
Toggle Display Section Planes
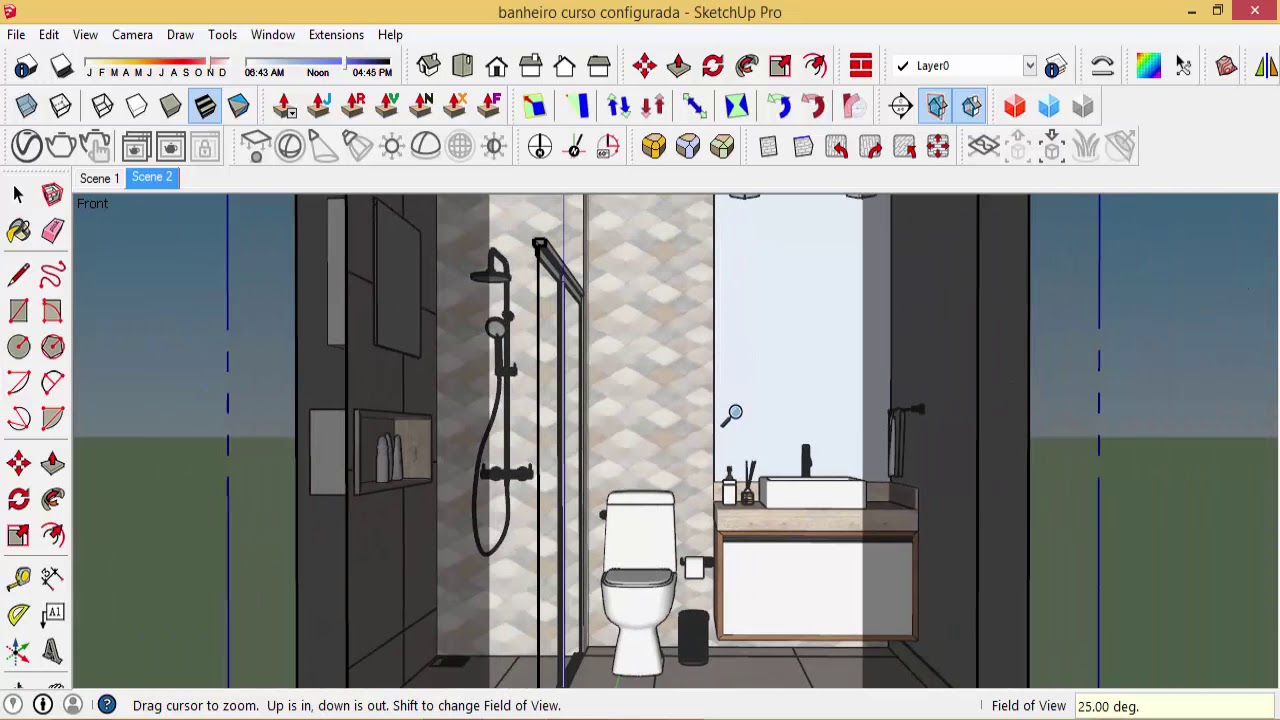[937, 106]
